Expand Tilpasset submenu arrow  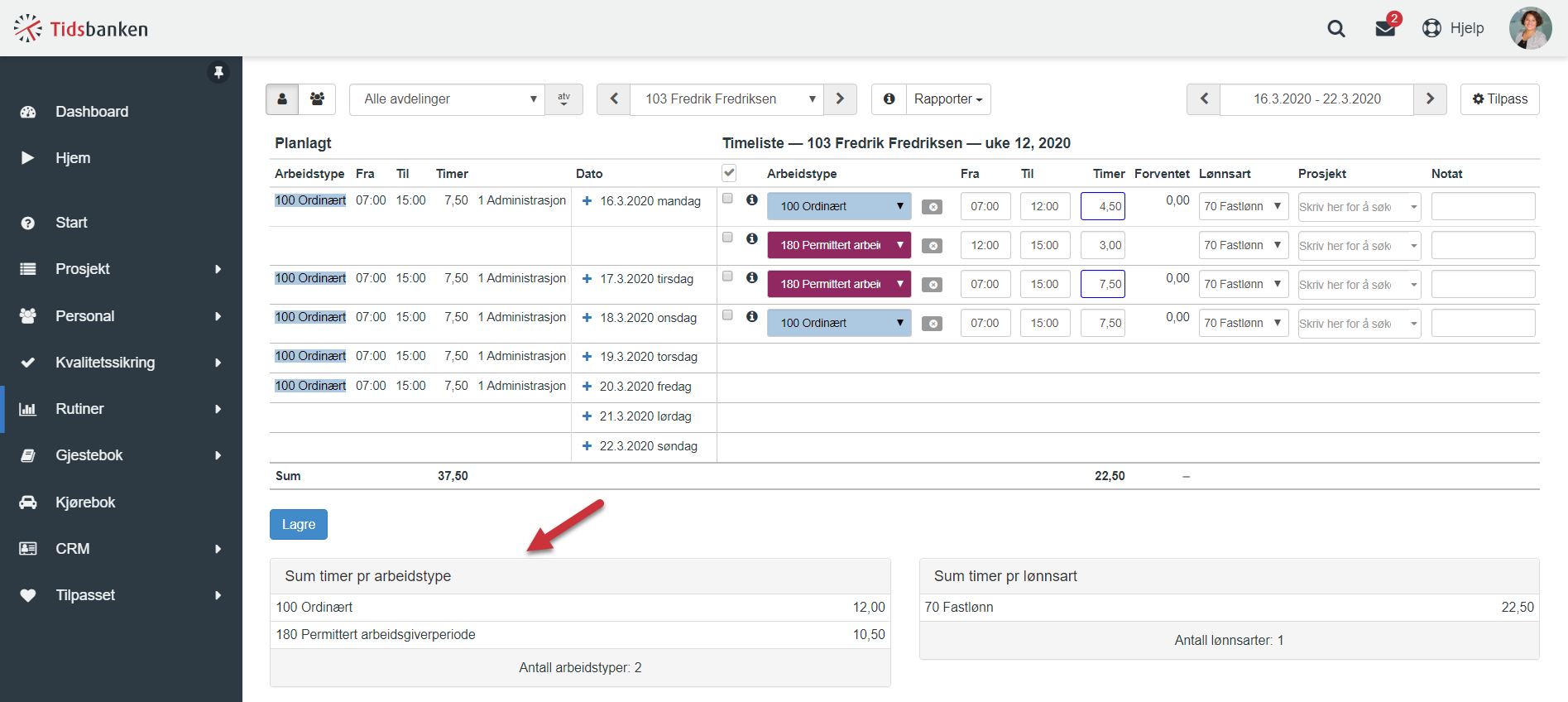tap(218, 595)
